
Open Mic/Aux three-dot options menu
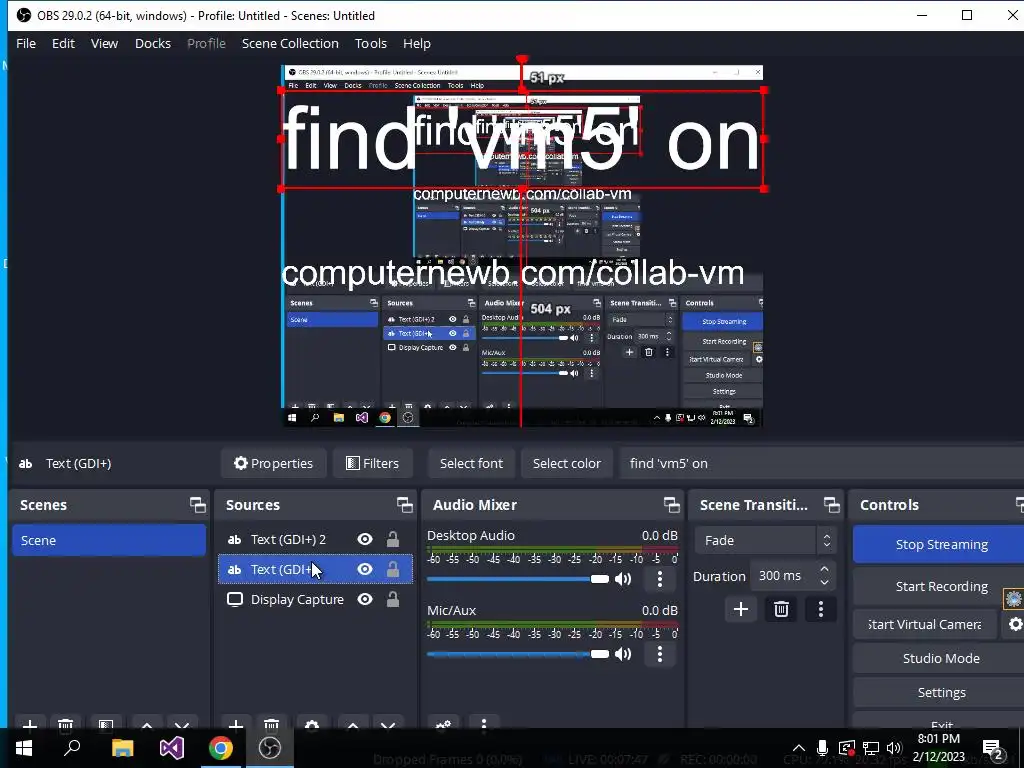click(660, 654)
